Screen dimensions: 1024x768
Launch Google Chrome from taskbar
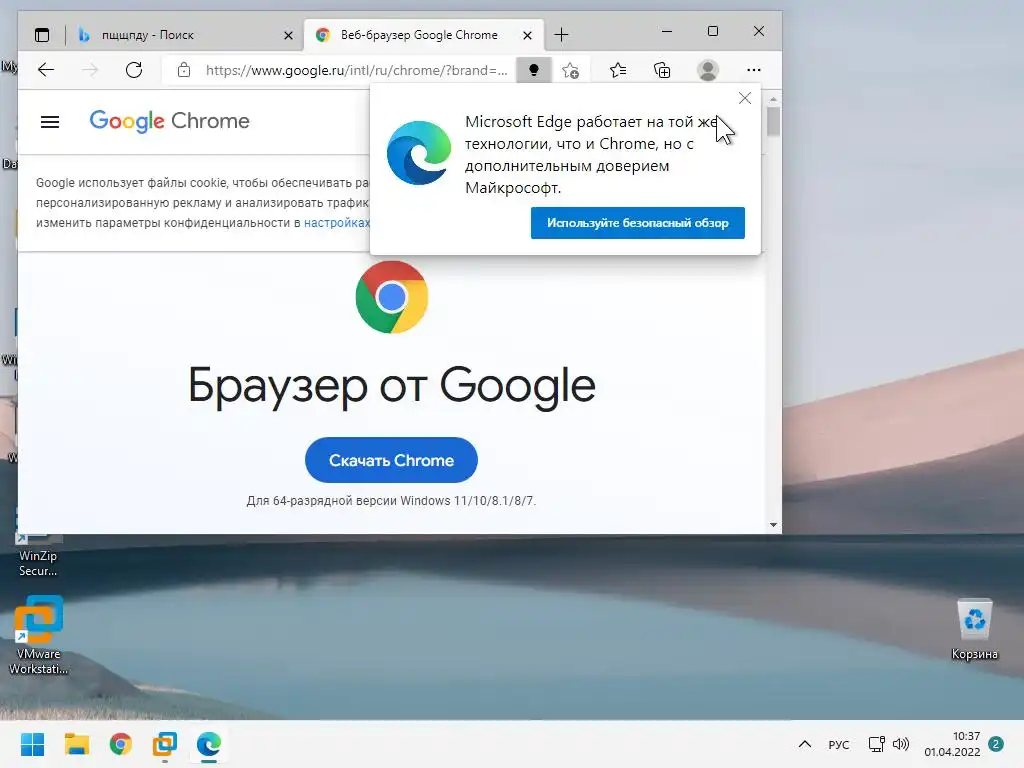(121, 744)
